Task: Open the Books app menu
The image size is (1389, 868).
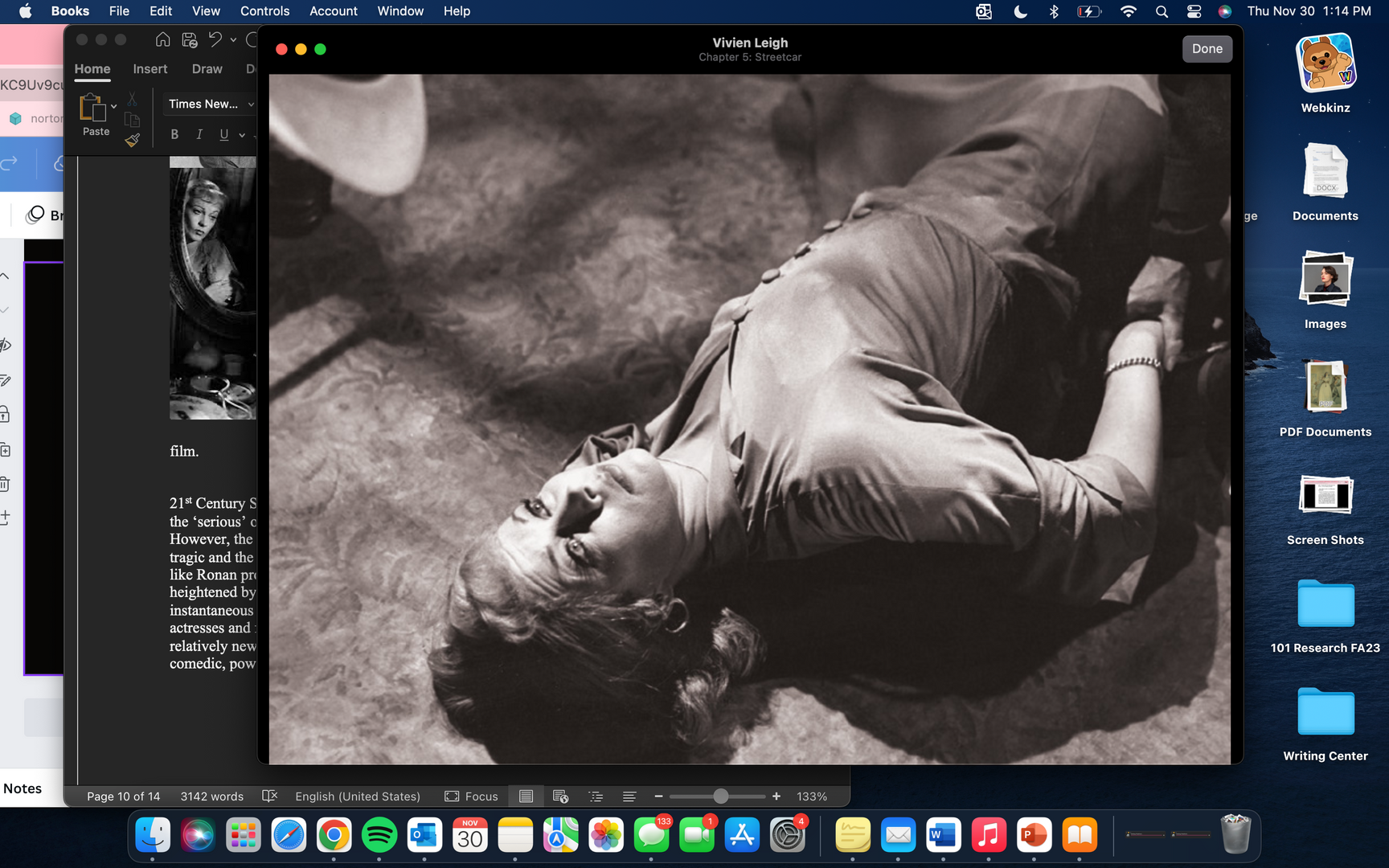Action: pos(70,11)
